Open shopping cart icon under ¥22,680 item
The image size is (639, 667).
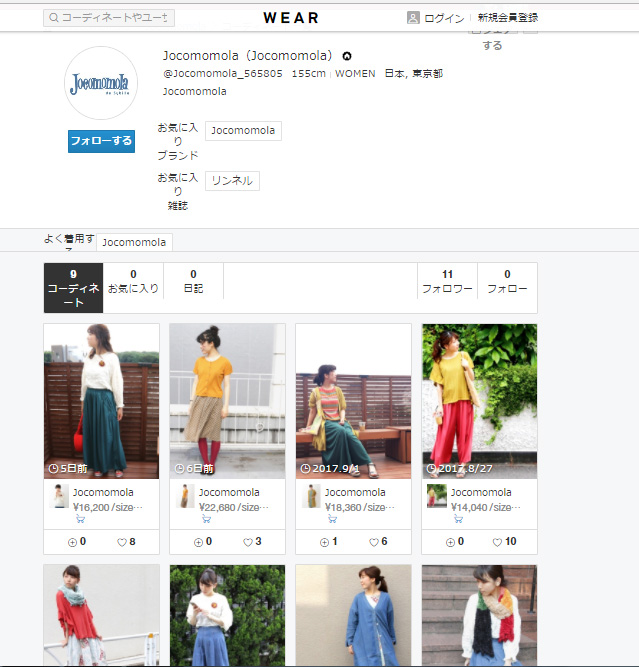206,519
